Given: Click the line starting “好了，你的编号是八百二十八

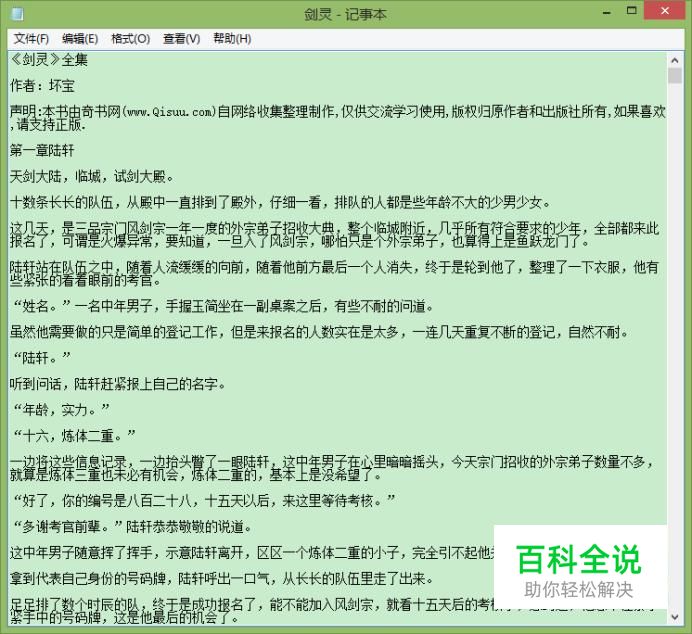Looking at the screenshot, I should pyautogui.click(x=203, y=501).
